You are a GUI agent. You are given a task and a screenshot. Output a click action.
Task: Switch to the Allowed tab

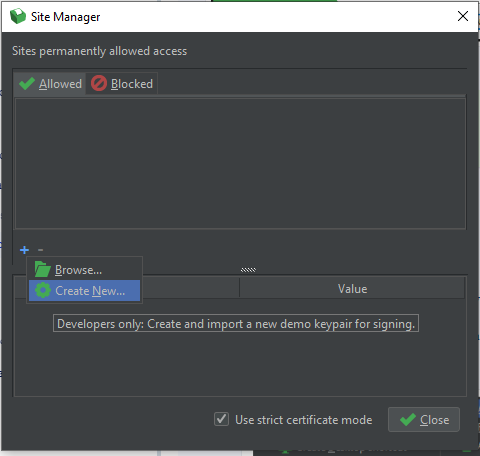[x=50, y=83]
